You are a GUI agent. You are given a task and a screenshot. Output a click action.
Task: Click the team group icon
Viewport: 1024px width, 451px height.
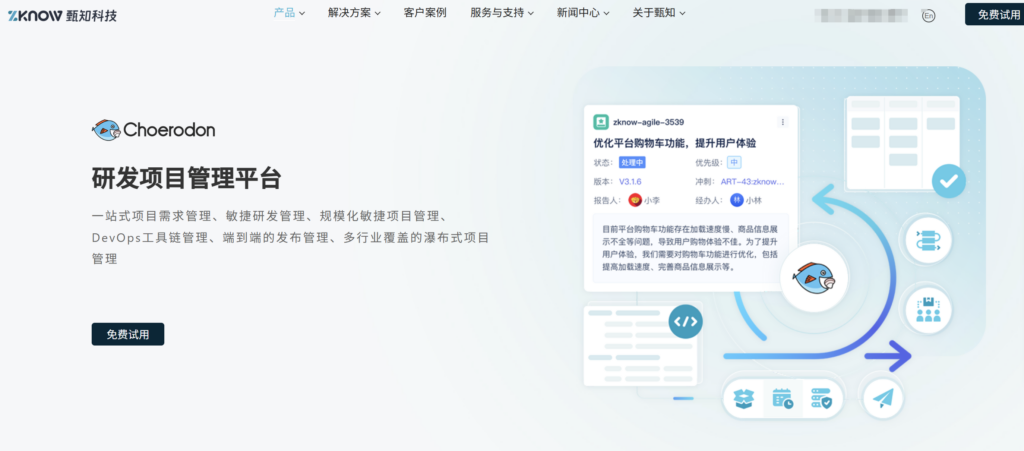click(928, 309)
